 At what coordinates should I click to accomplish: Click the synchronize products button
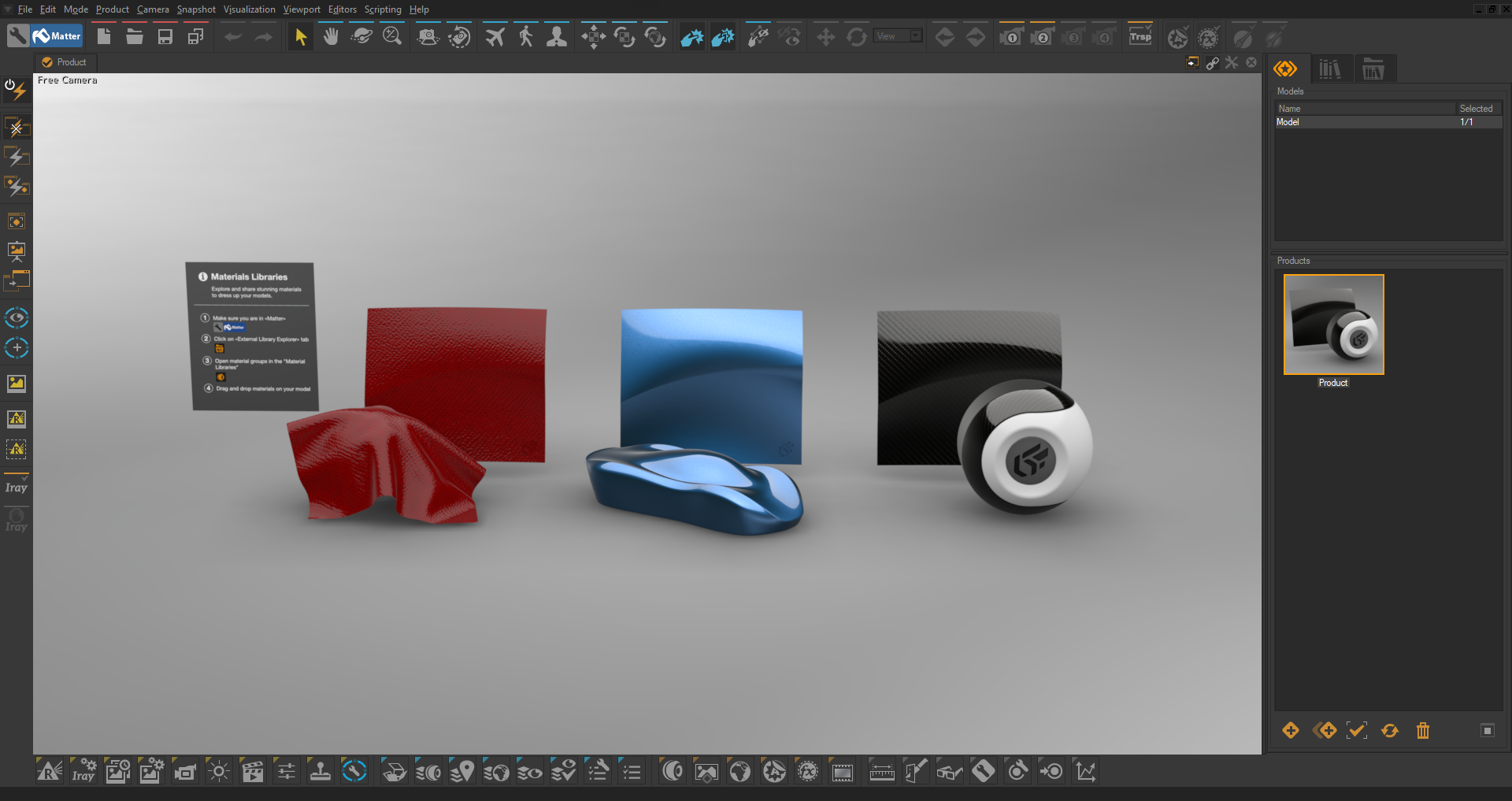1390,731
